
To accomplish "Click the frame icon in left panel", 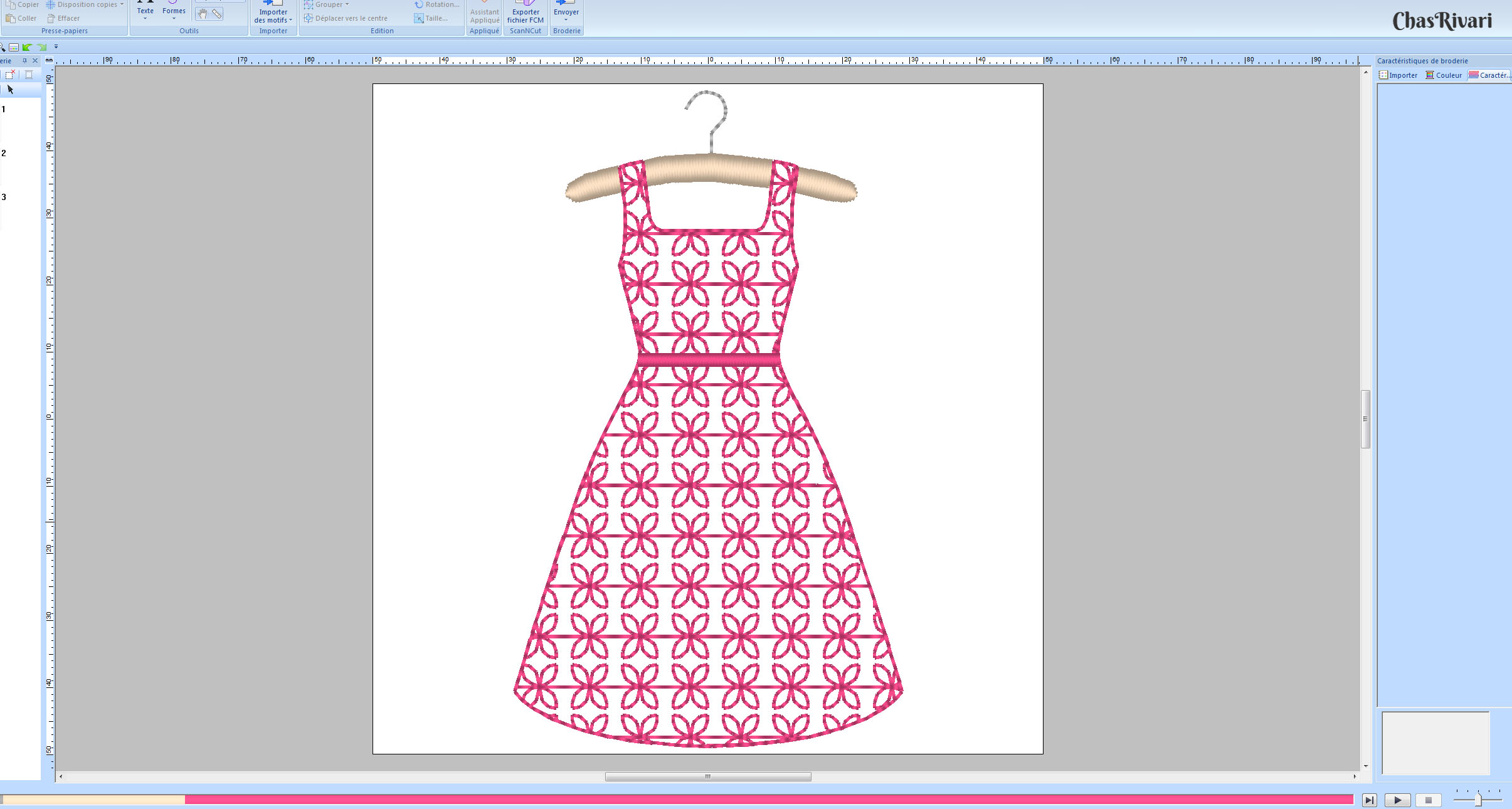I will point(29,75).
